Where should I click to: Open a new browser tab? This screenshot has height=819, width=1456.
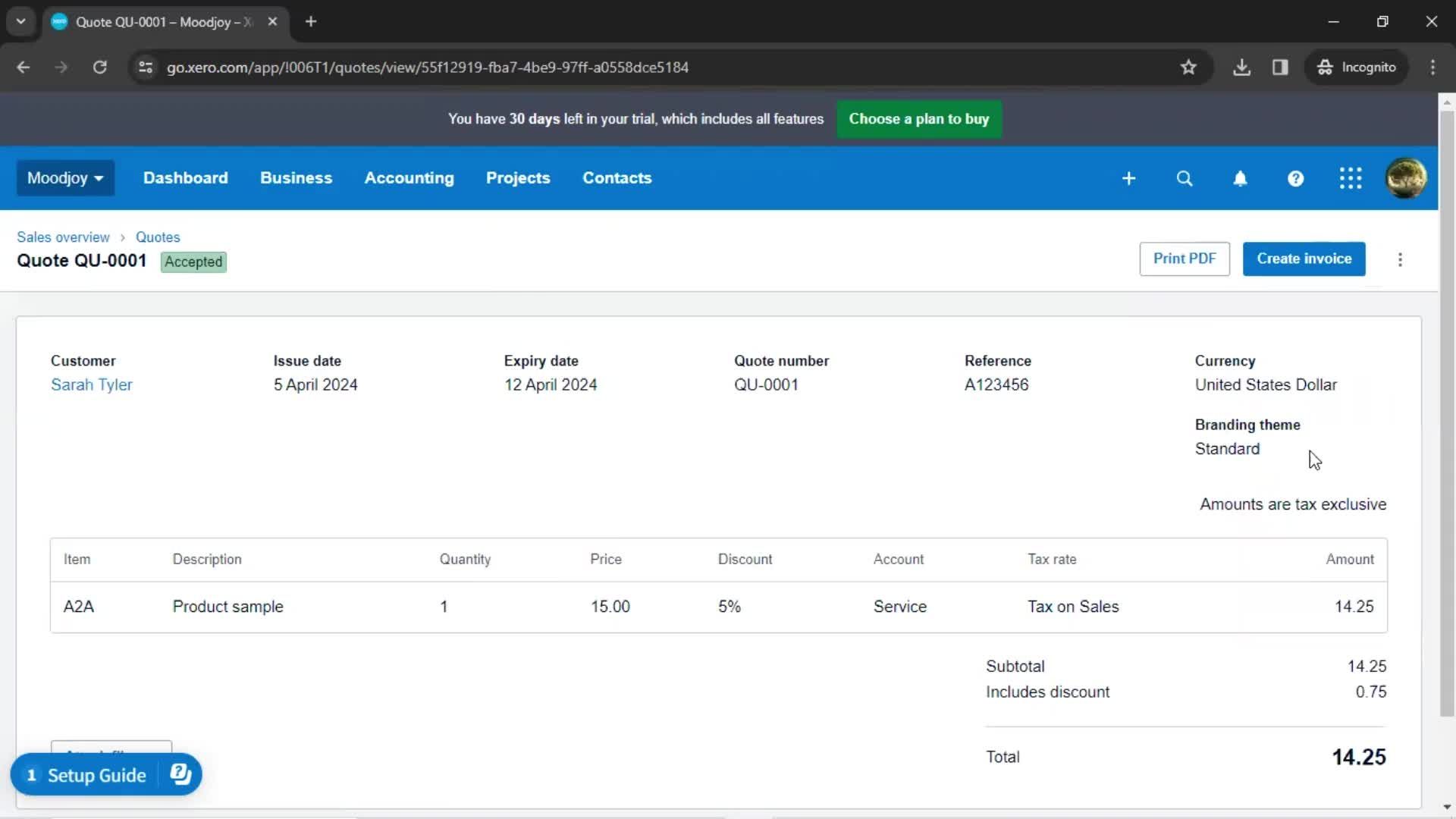(311, 22)
